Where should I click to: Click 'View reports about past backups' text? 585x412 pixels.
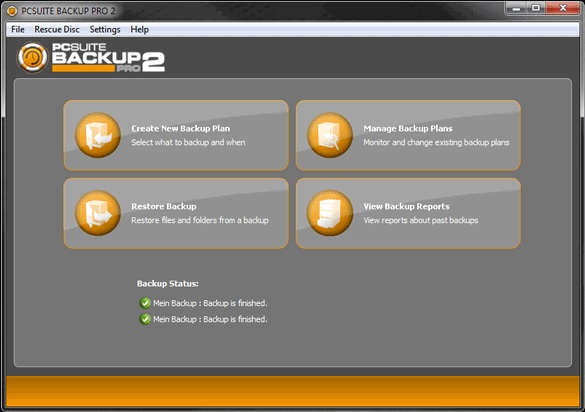click(420, 220)
